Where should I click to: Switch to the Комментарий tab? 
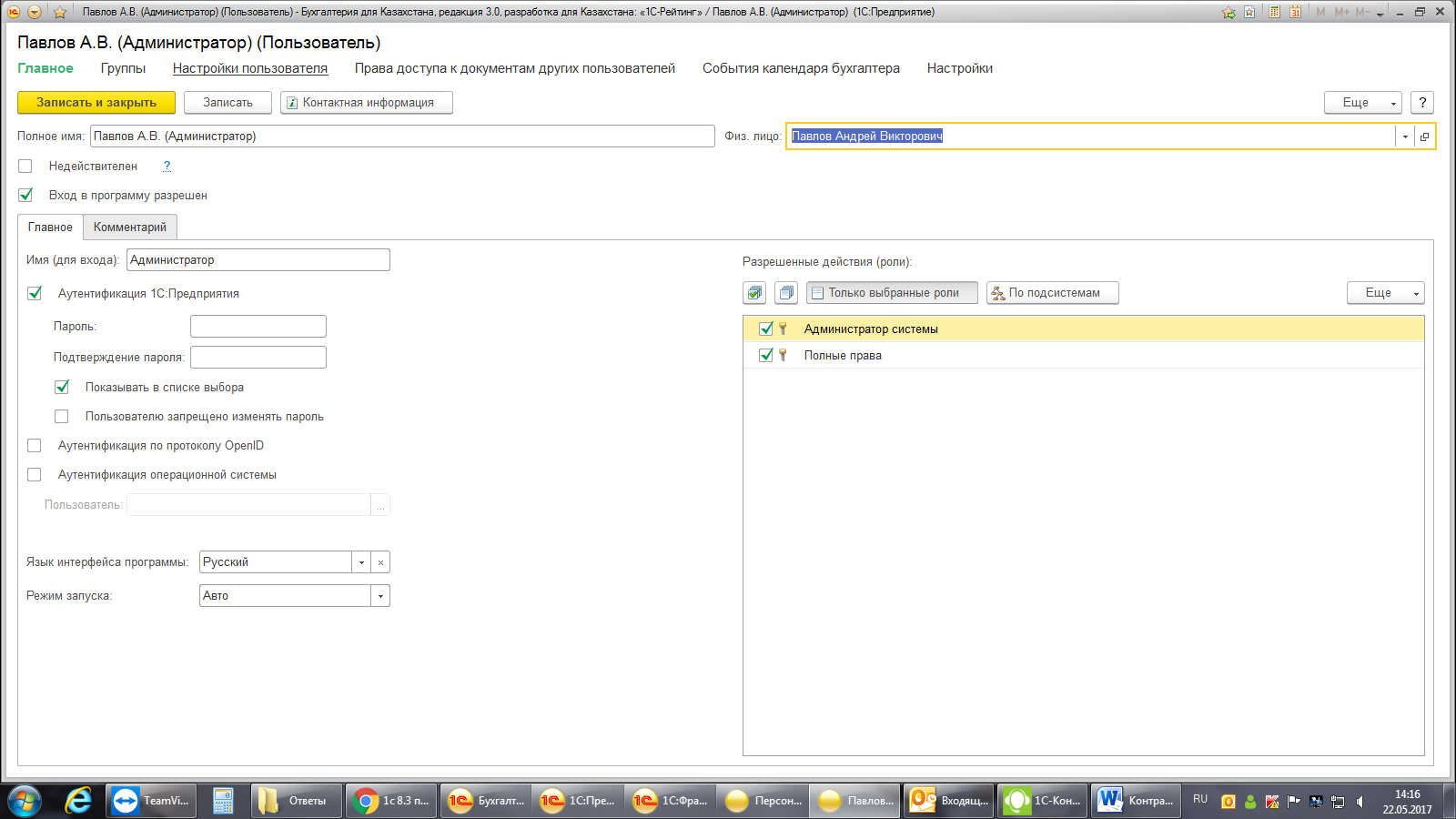click(130, 227)
